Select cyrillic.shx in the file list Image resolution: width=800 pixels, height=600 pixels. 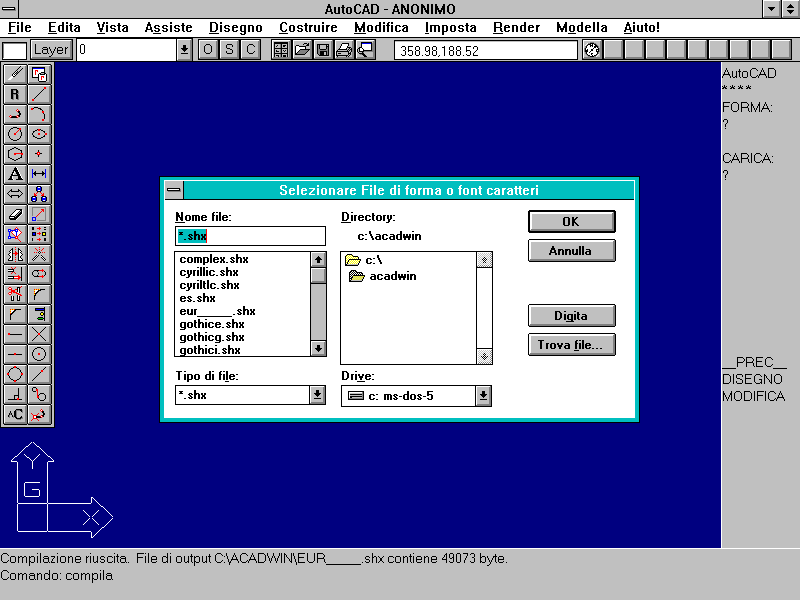tap(209, 272)
